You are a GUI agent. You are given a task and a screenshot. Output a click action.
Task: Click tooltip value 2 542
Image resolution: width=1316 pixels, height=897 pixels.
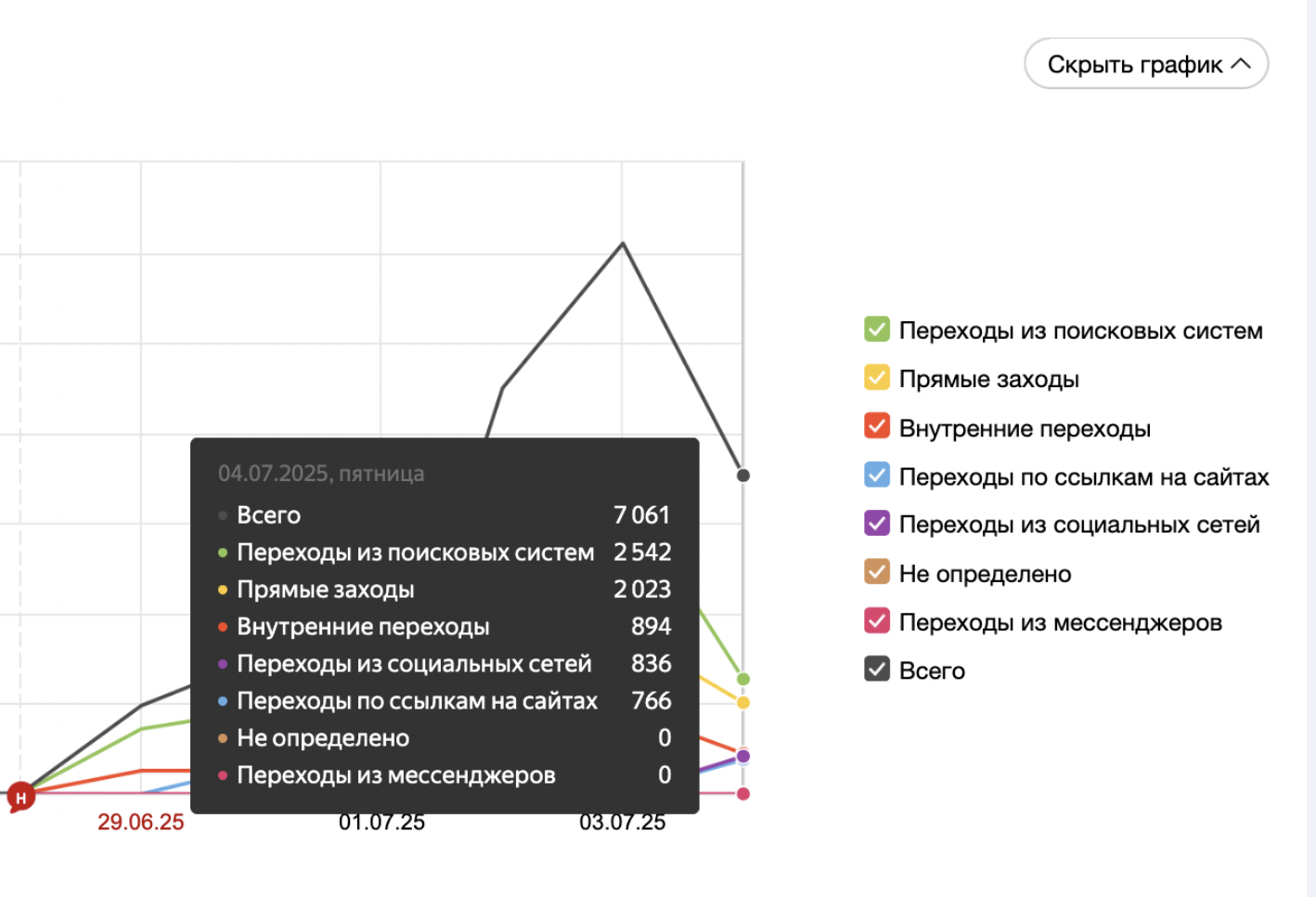pyautogui.click(x=642, y=552)
